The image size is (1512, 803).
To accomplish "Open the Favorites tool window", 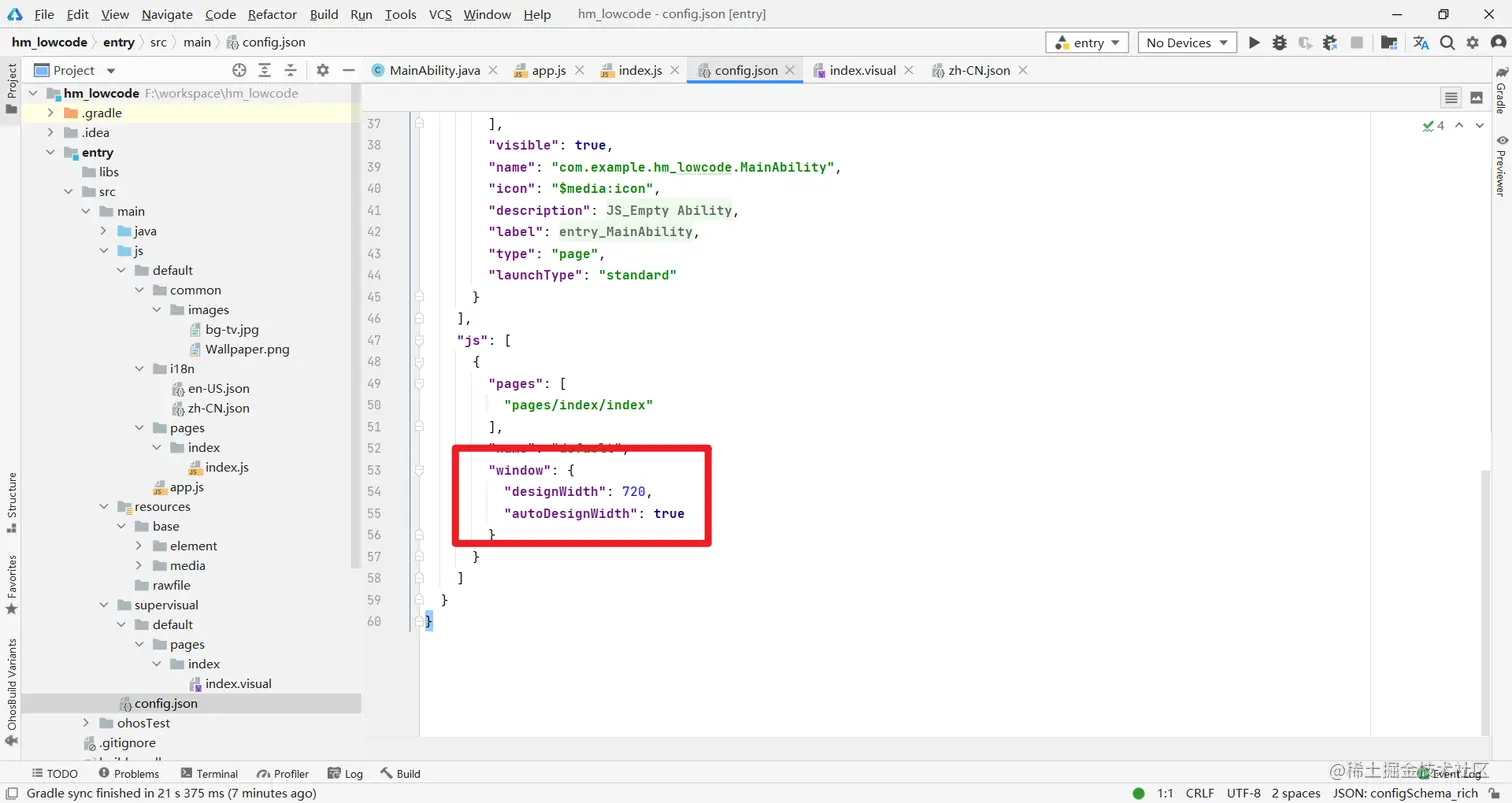I will [11, 584].
